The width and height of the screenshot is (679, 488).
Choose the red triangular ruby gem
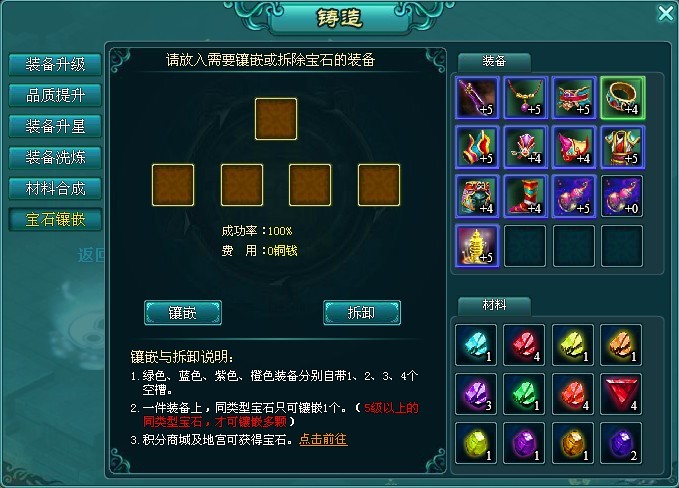point(621,394)
